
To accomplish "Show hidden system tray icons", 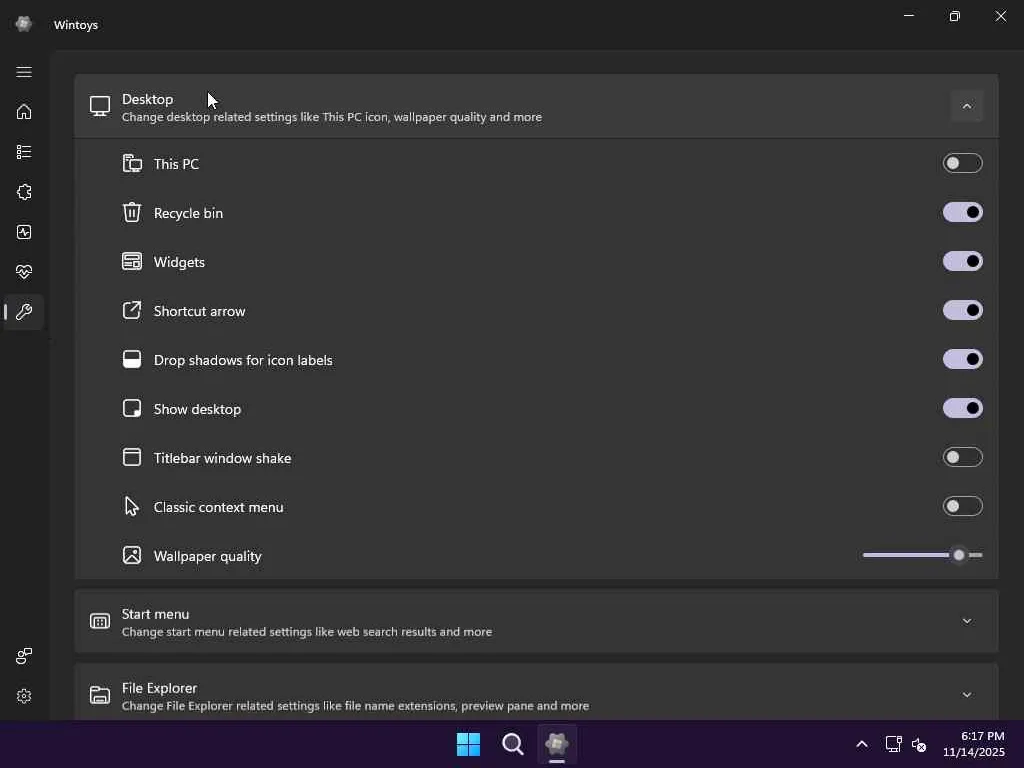I will [862, 744].
